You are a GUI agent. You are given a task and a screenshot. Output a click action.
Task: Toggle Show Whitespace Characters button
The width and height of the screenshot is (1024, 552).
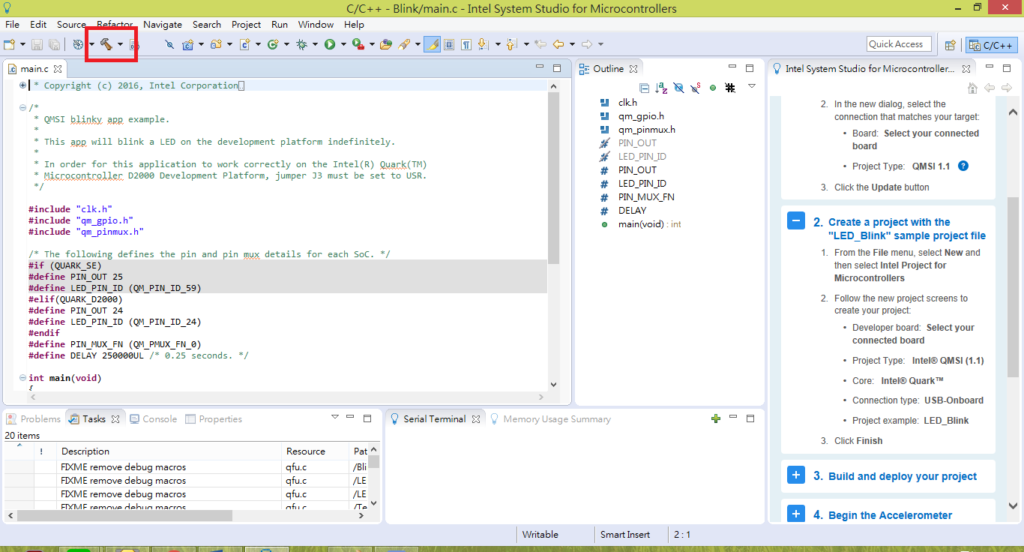[466, 44]
